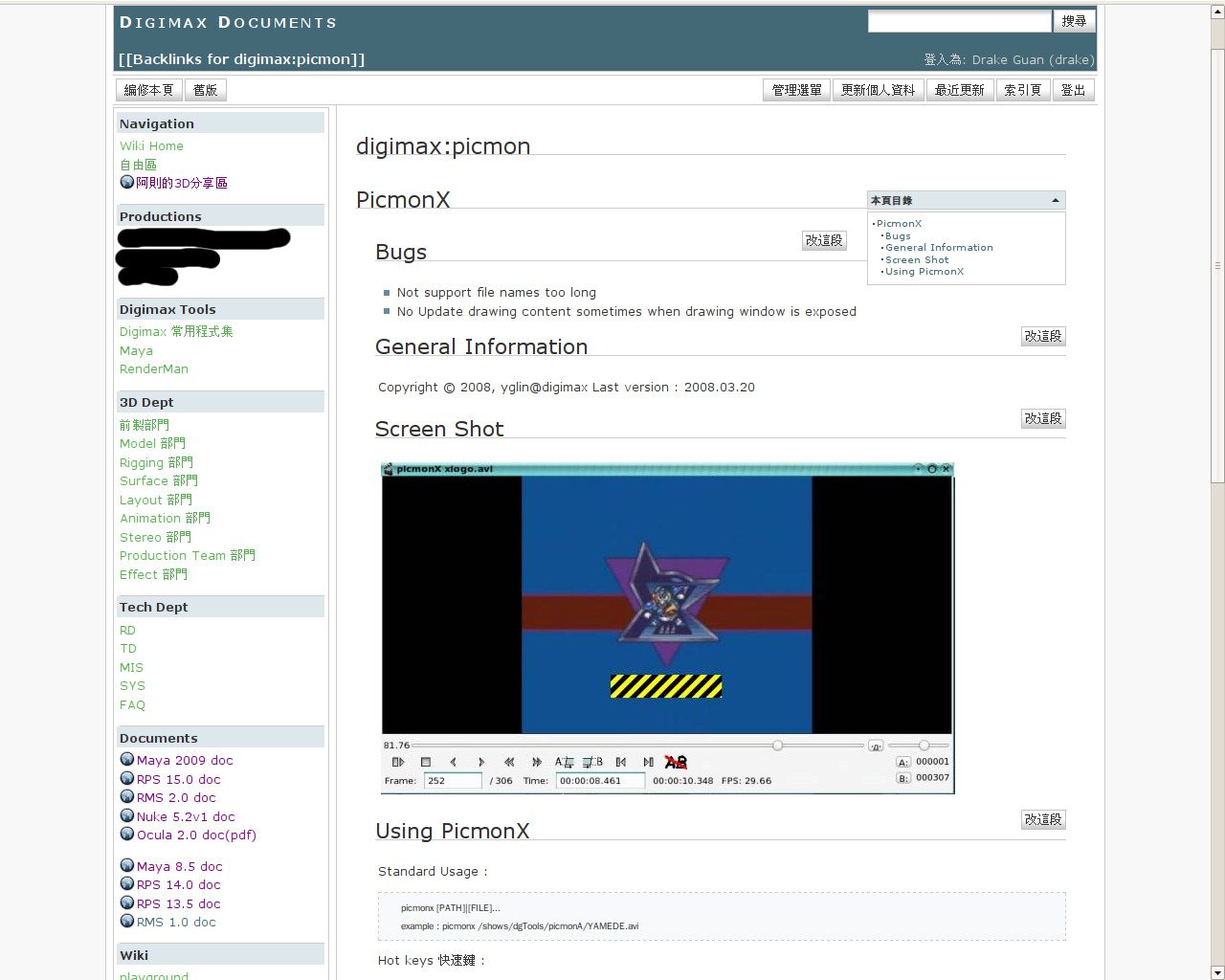
Task: Click 改這段 button next to Using PicmonX heading
Action: [x=1043, y=819]
